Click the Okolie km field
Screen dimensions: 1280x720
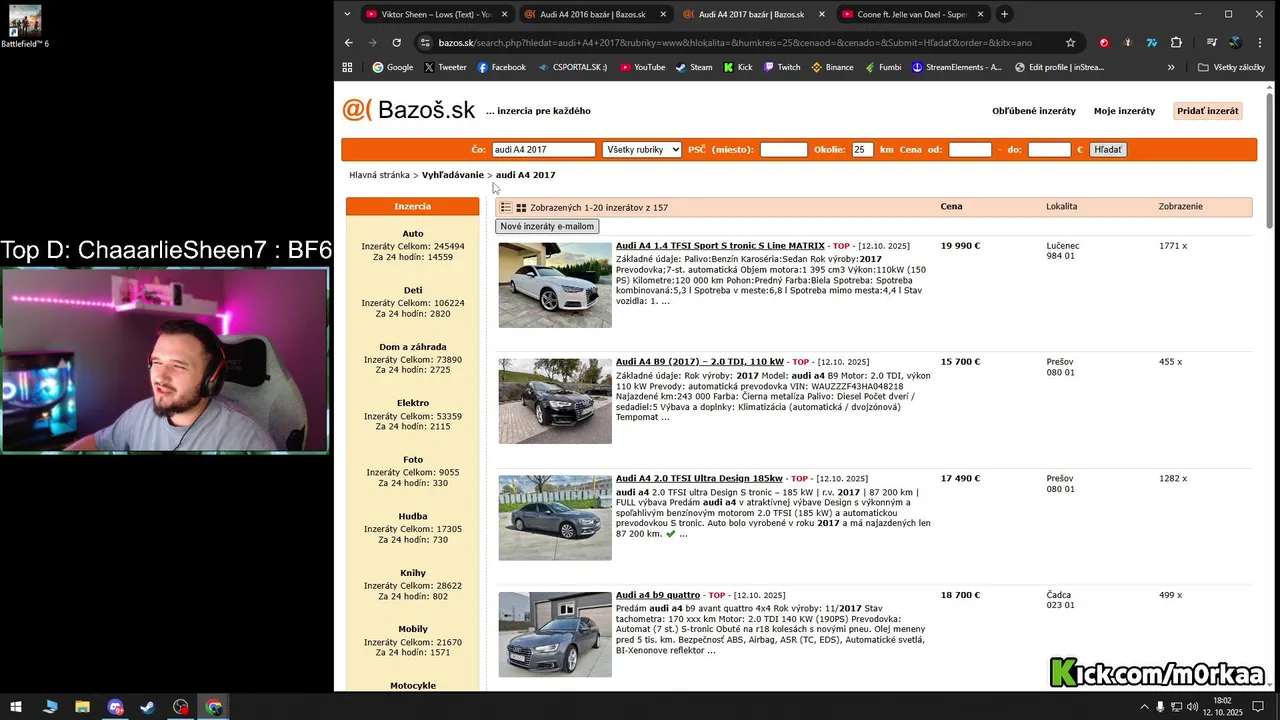coord(862,150)
